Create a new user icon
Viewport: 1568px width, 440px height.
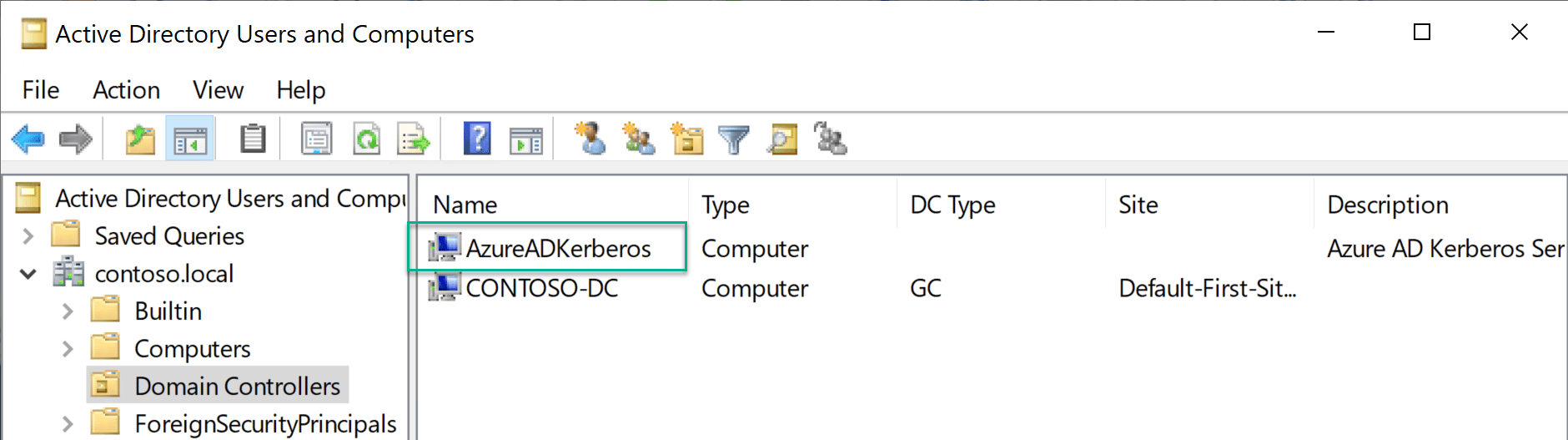pyautogui.click(x=591, y=139)
